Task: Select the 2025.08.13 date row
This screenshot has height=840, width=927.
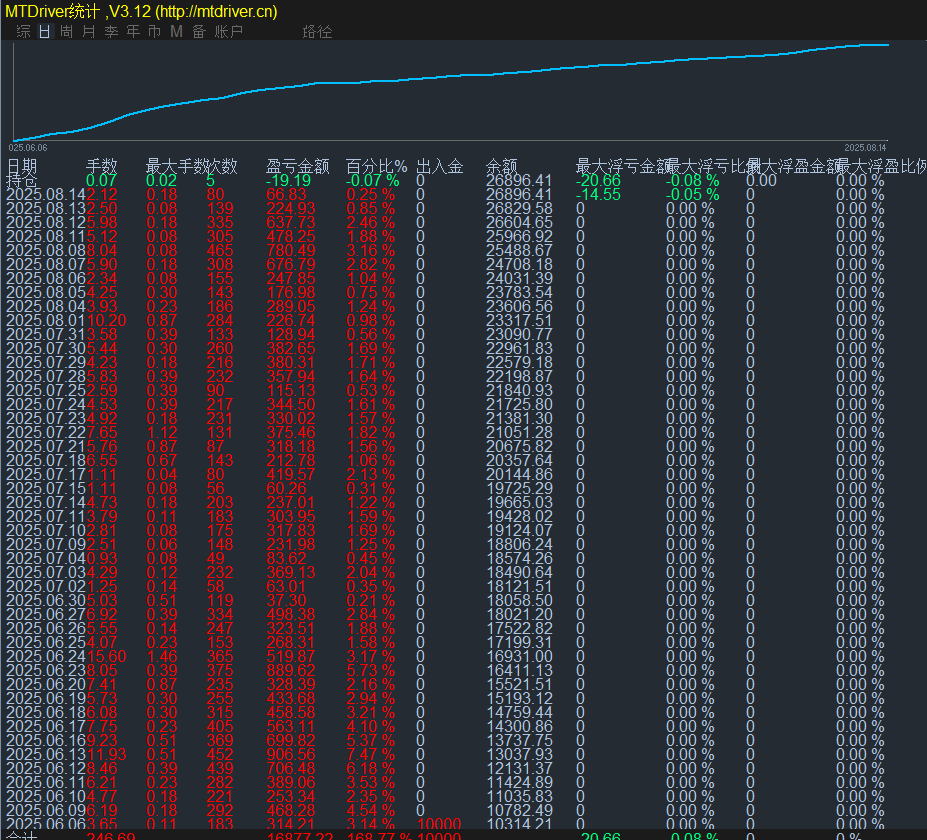Action: 46,209
